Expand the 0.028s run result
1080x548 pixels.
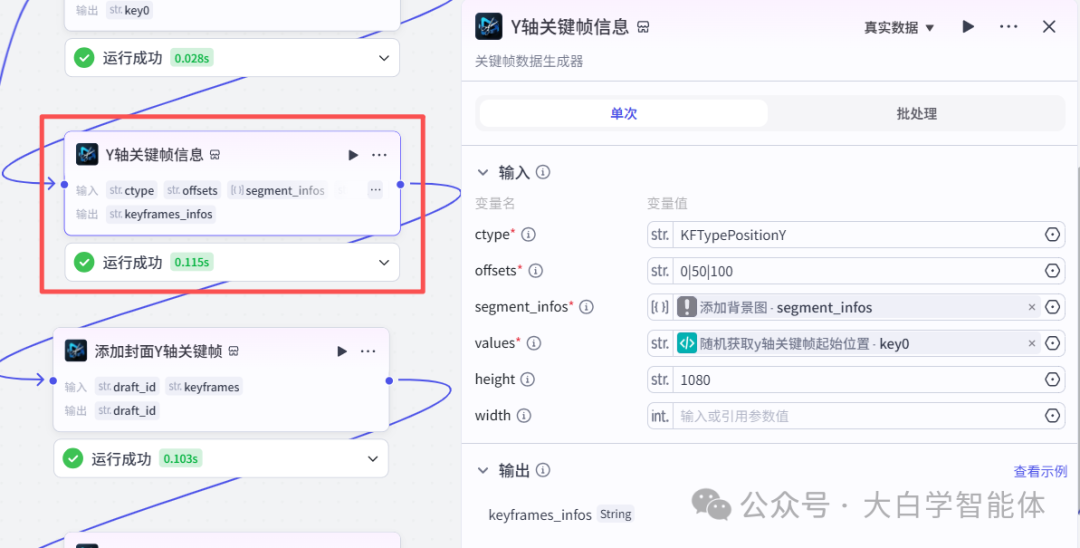pyautogui.click(x=384, y=58)
